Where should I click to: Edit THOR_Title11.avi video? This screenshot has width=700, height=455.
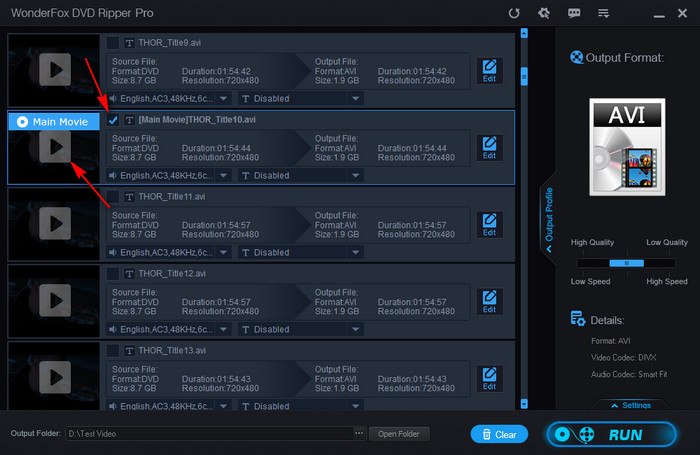point(489,225)
